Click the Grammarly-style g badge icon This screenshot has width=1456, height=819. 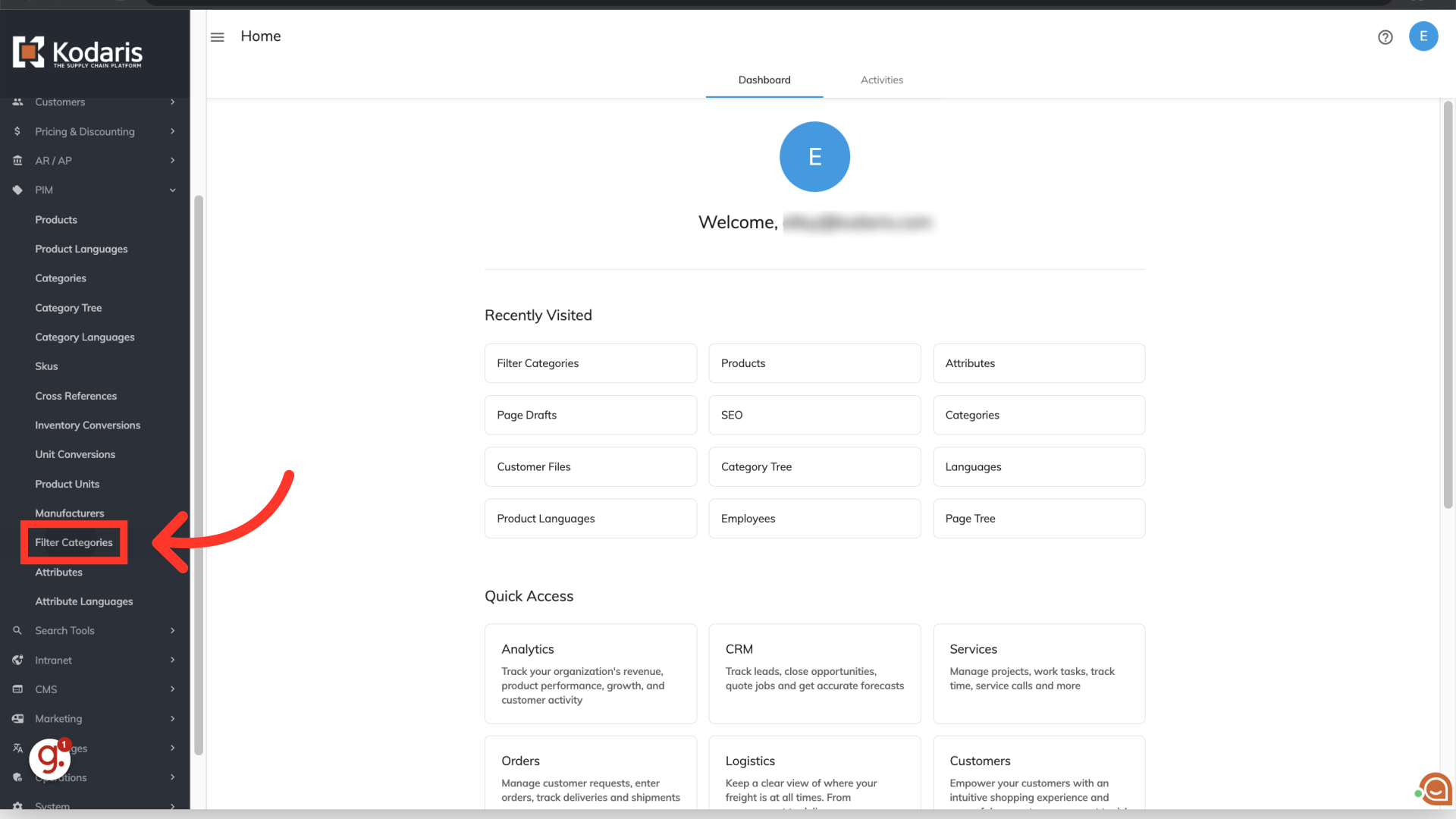[50, 758]
